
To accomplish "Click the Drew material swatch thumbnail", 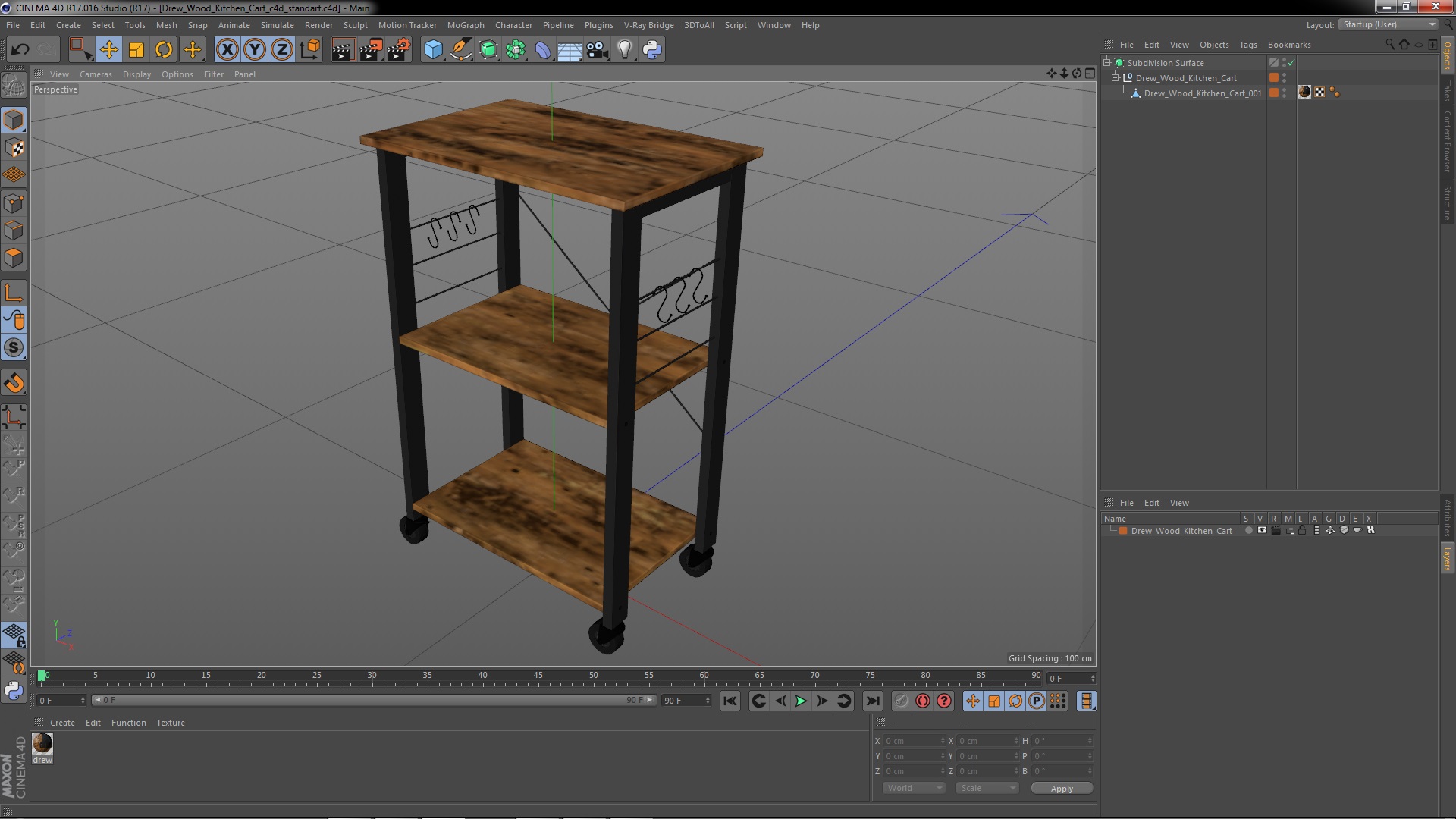I will (x=42, y=742).
